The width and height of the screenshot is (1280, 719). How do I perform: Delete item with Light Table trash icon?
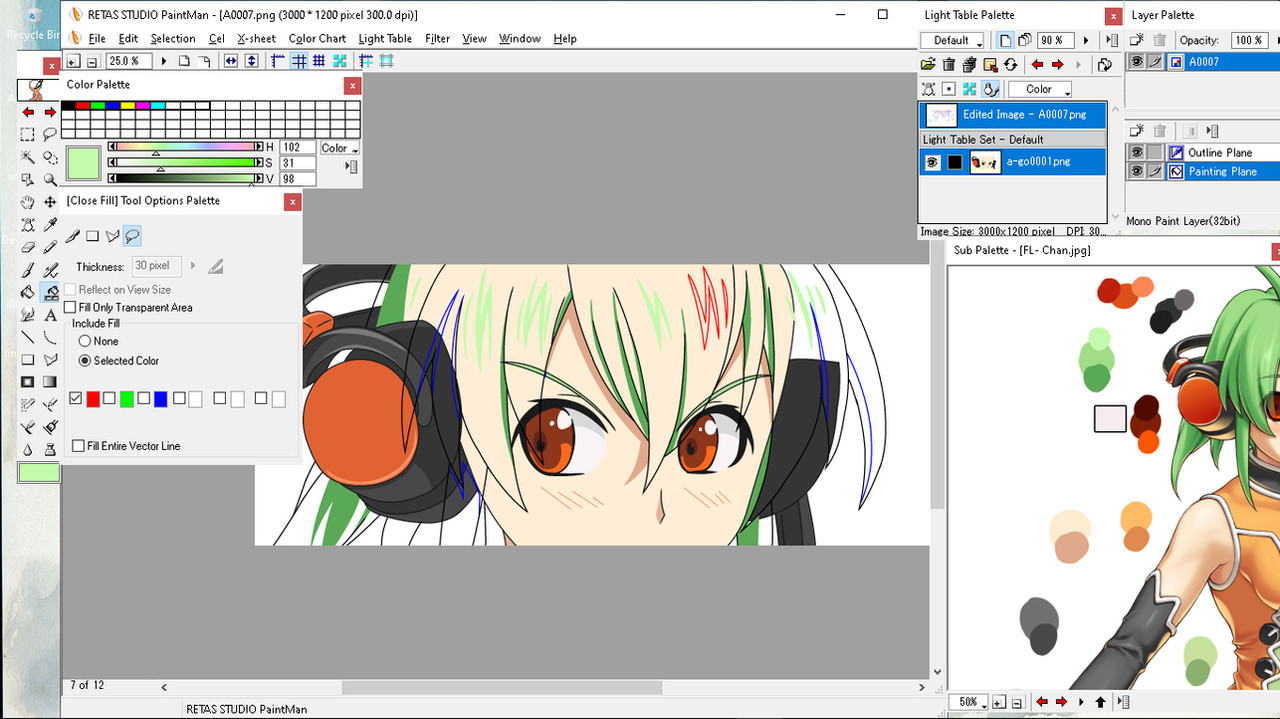click(949, 65)
